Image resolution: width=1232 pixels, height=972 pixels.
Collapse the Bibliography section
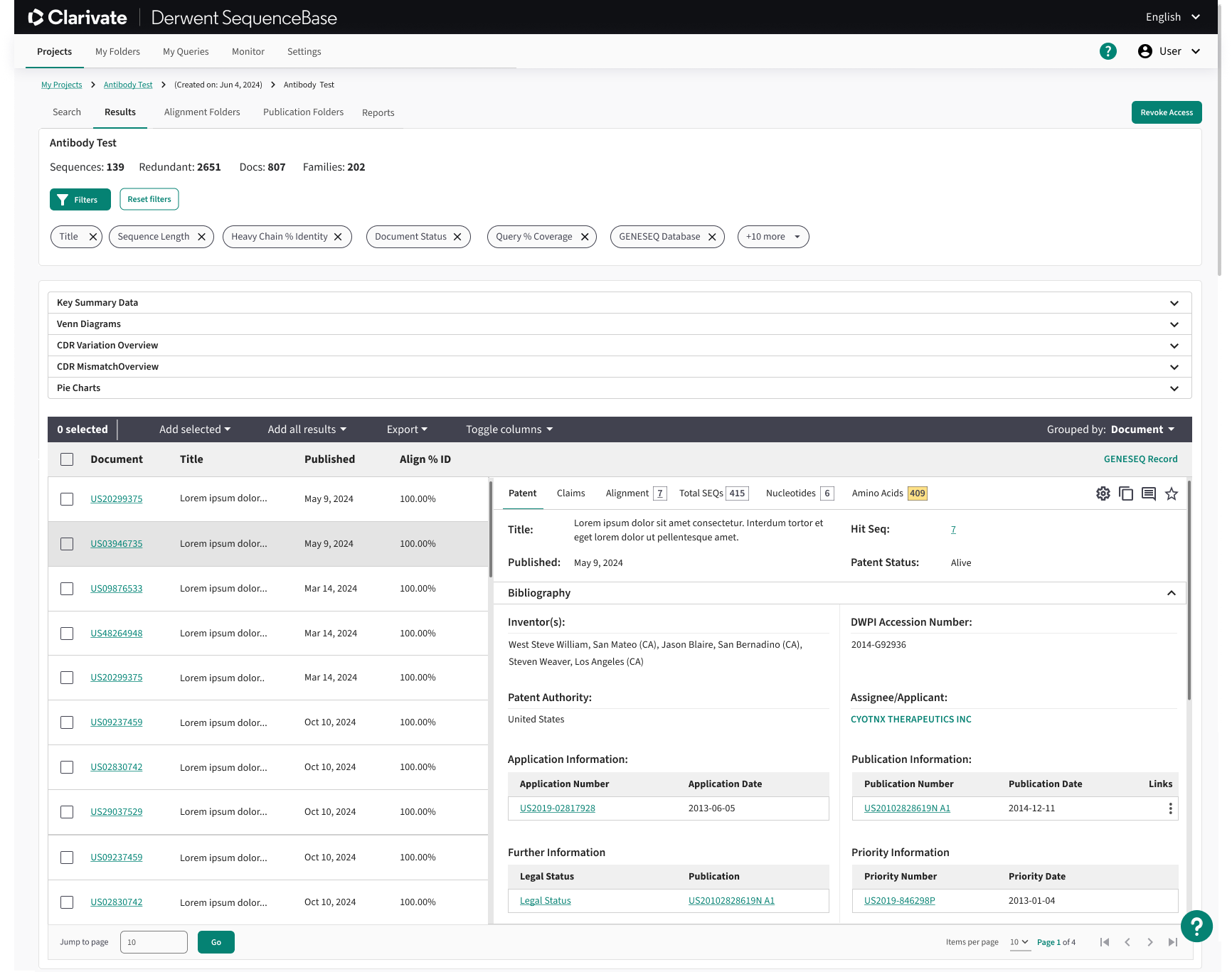[1172, 593]
